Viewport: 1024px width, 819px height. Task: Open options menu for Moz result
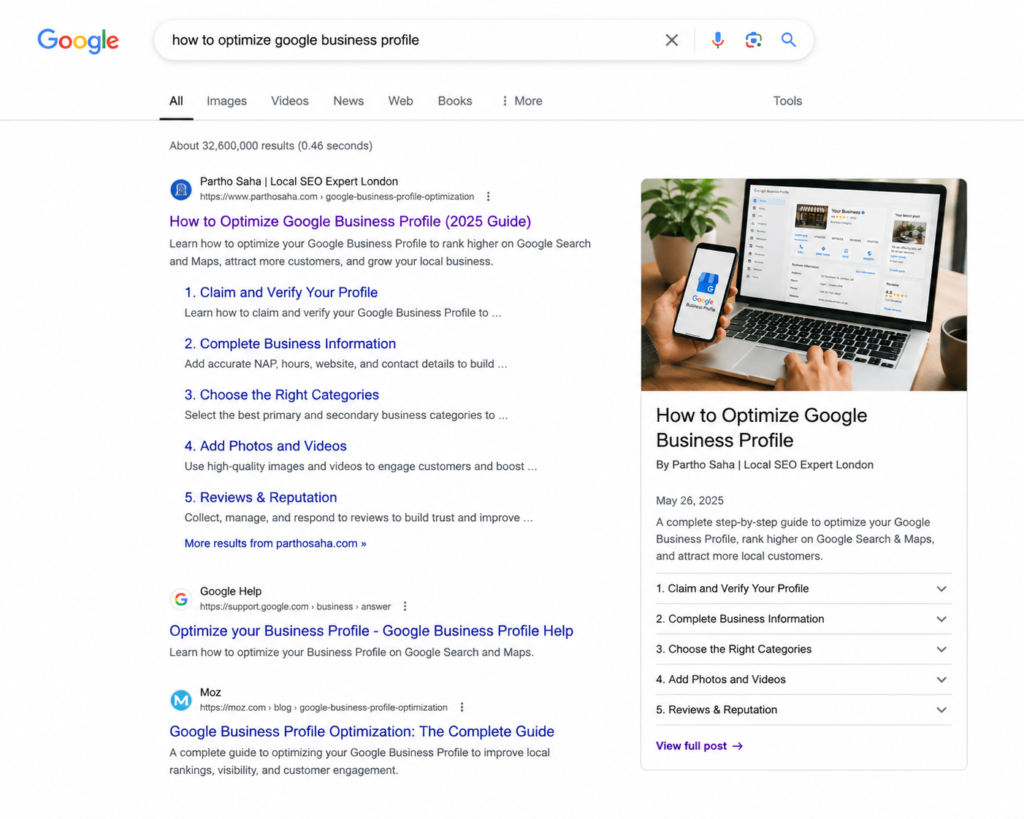pos(462,707)
